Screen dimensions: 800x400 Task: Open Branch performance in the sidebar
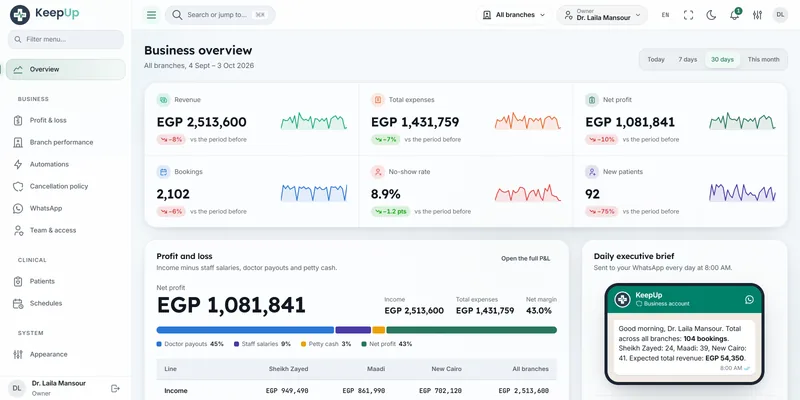point(66,142)
